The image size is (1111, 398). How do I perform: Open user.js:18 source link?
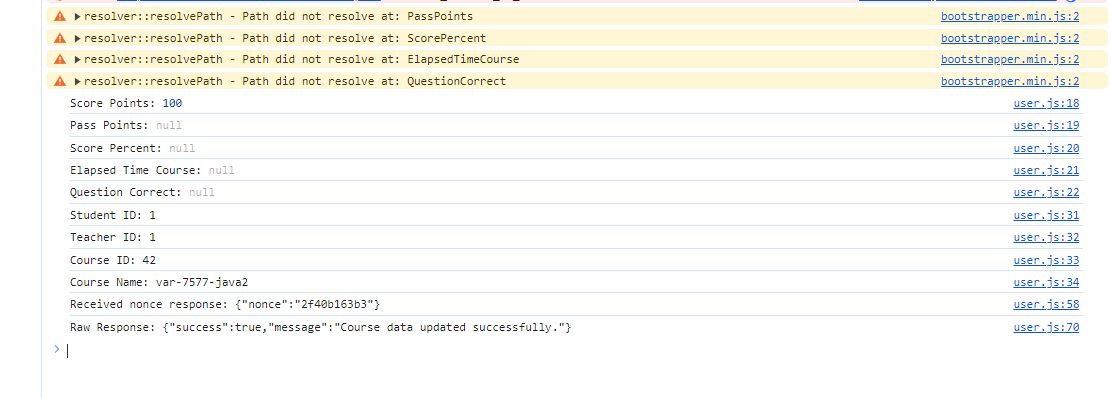(x=1046, y=103)
